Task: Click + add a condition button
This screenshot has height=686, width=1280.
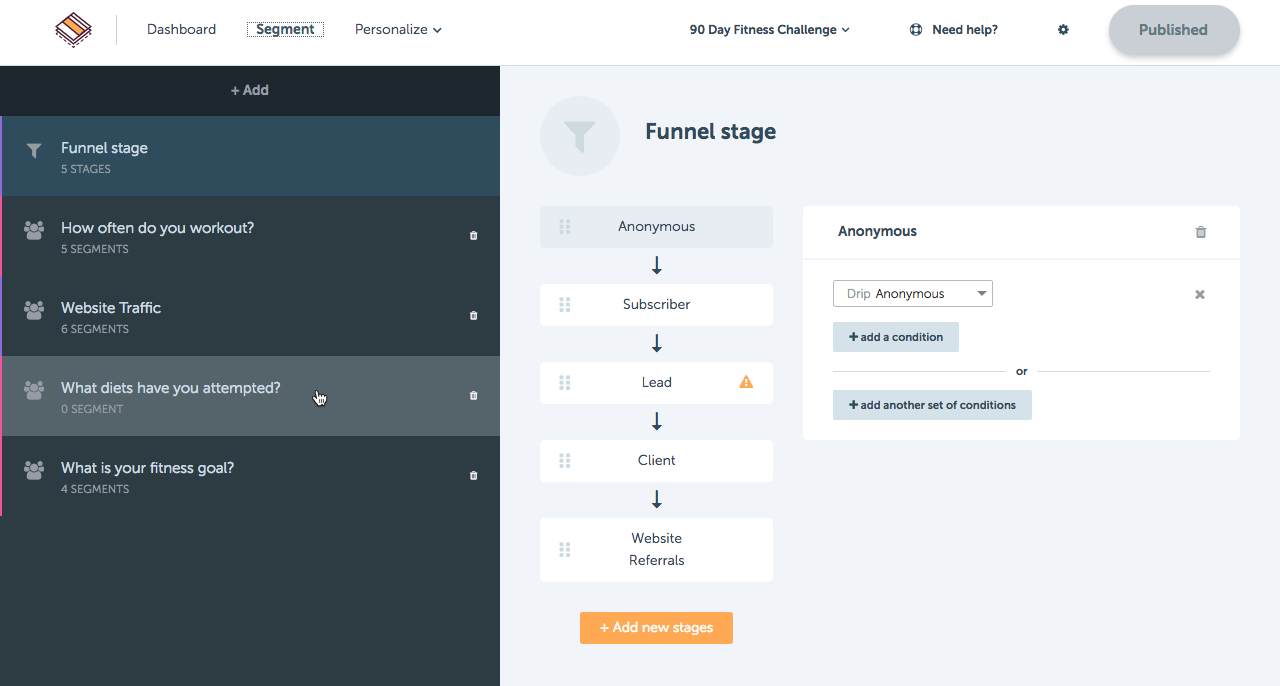Action: (896, 337)
